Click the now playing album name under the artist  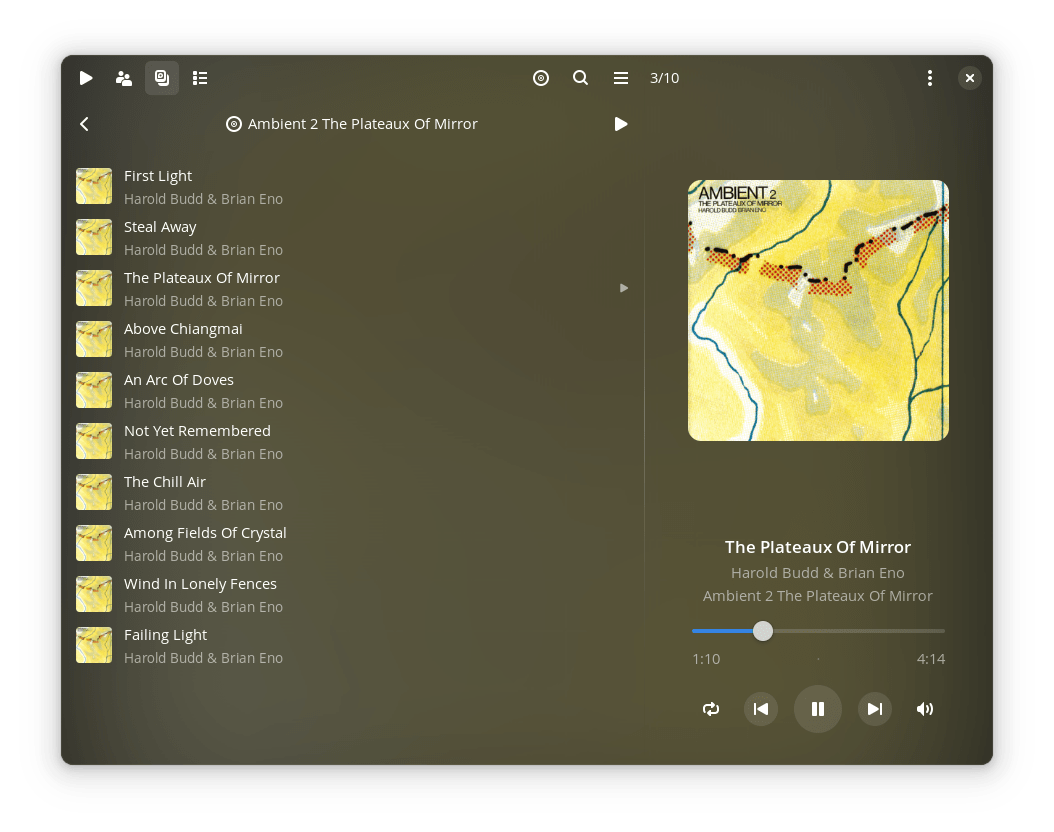(x=818, y=596)
